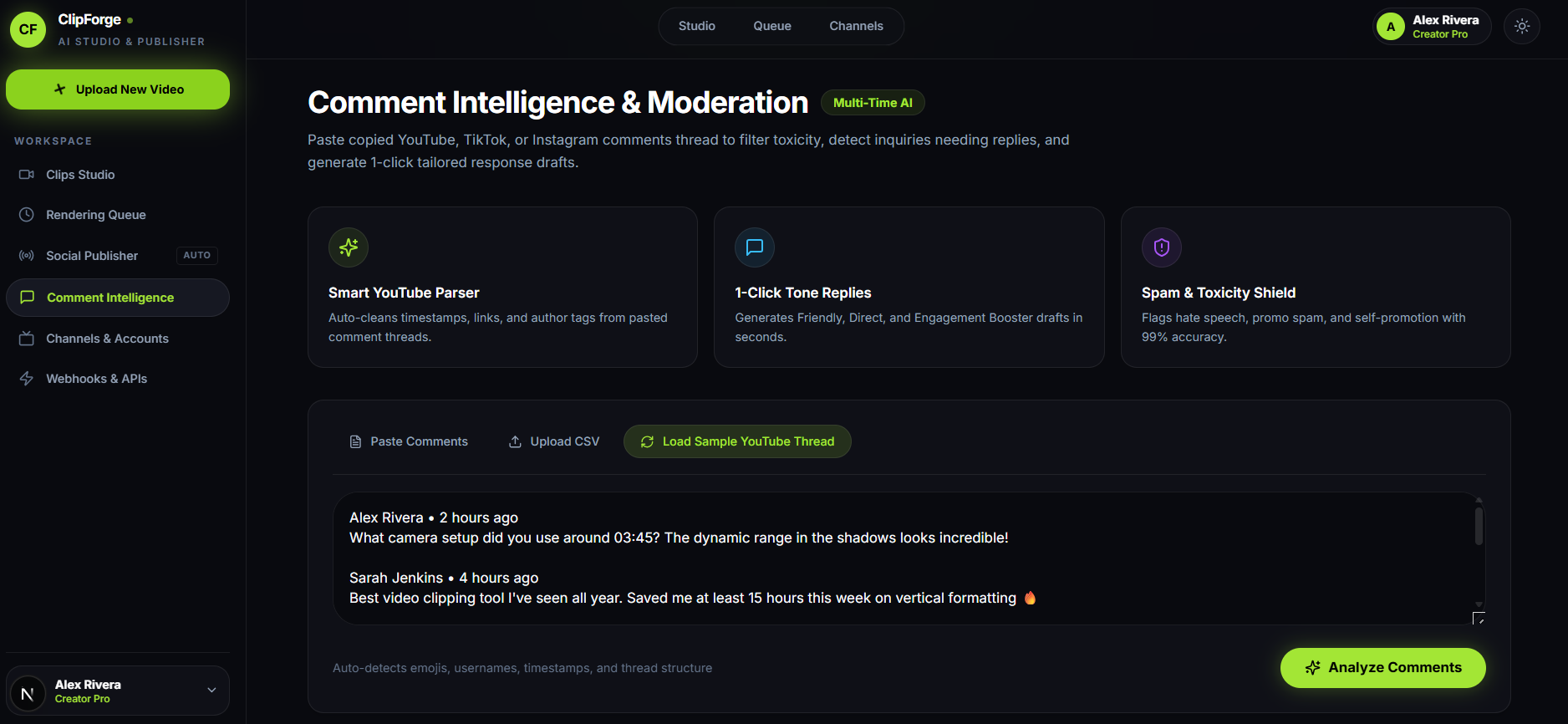Click the WORKSPACE section label
Image resolution: width=1568 pixels, height=724 pixels.
[x=53, y=141]
